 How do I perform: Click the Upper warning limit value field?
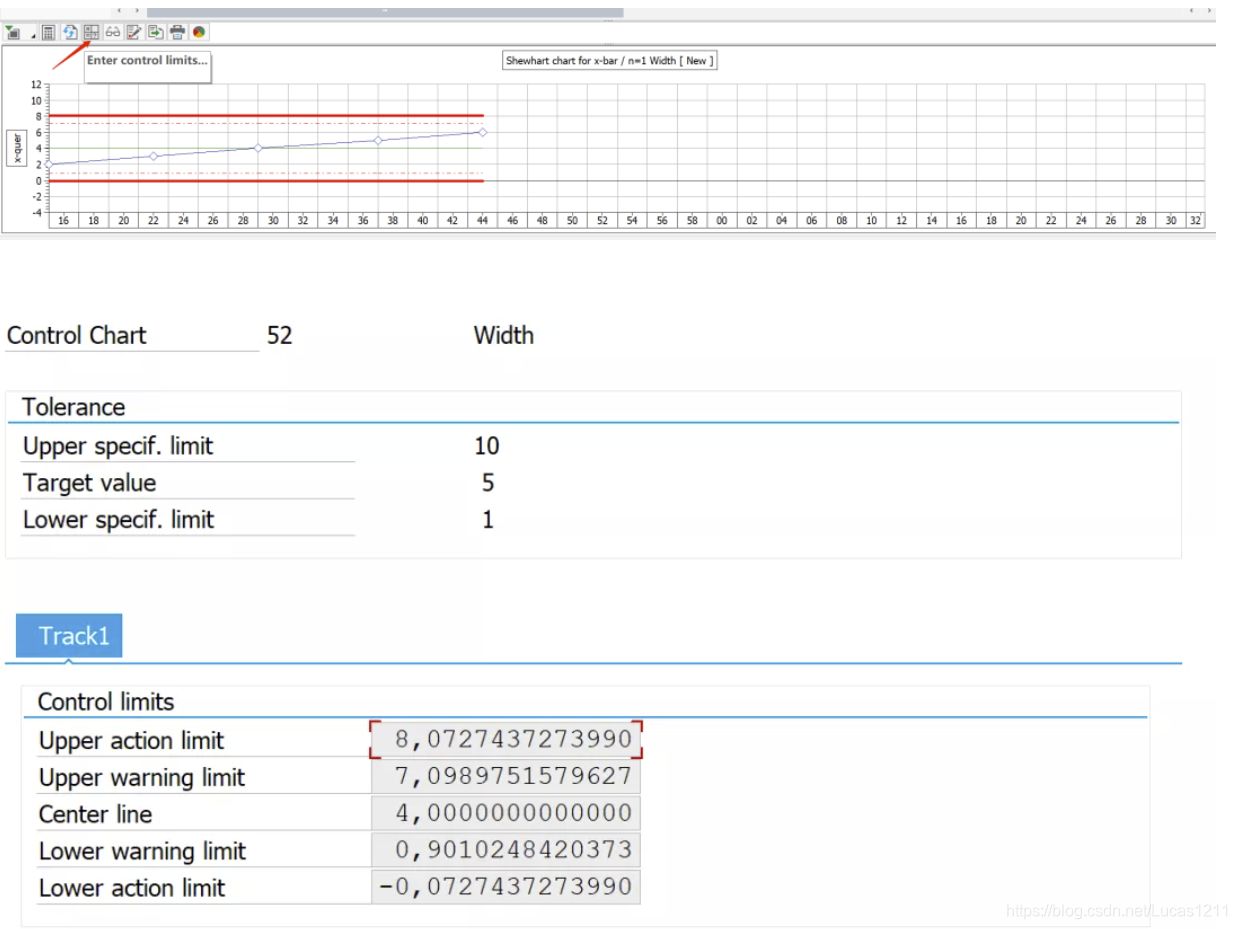506,776
